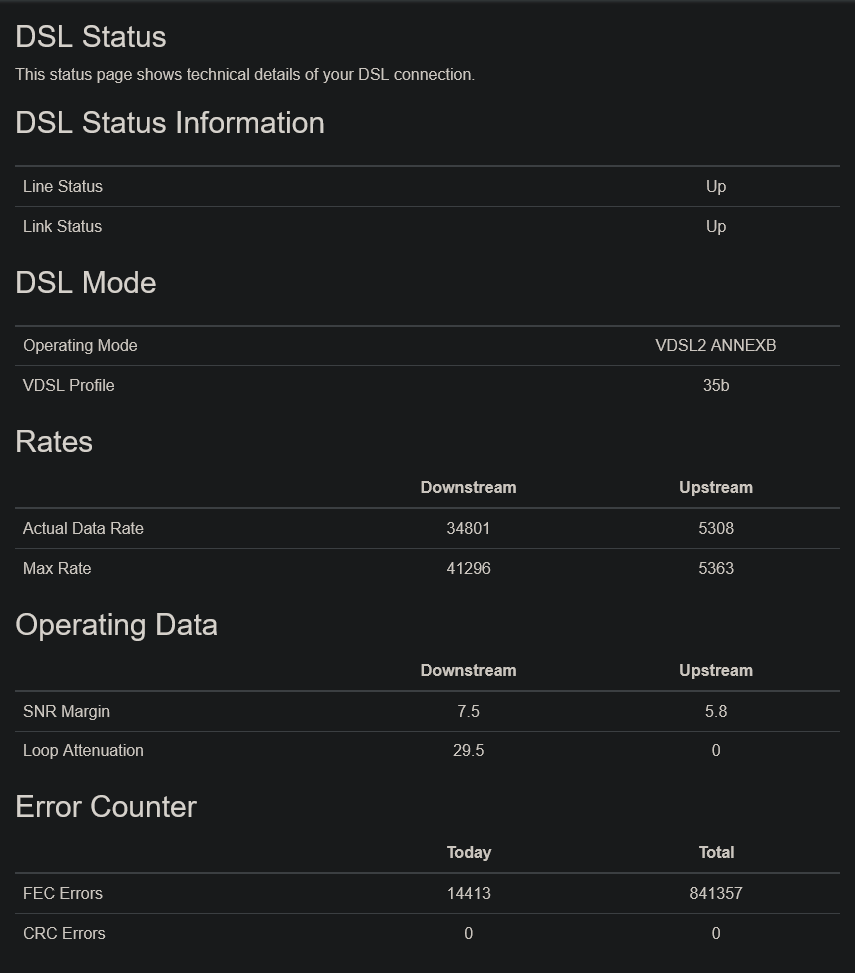Select downstream Max Rate value 41296
Image resolution: width=855 pixels, height=973 pixels.
point(468,568)
